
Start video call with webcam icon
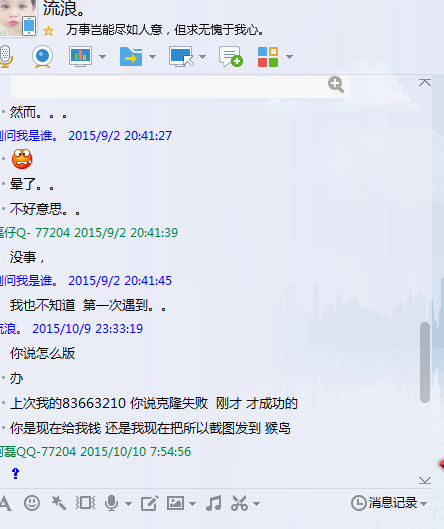[43, 56]
